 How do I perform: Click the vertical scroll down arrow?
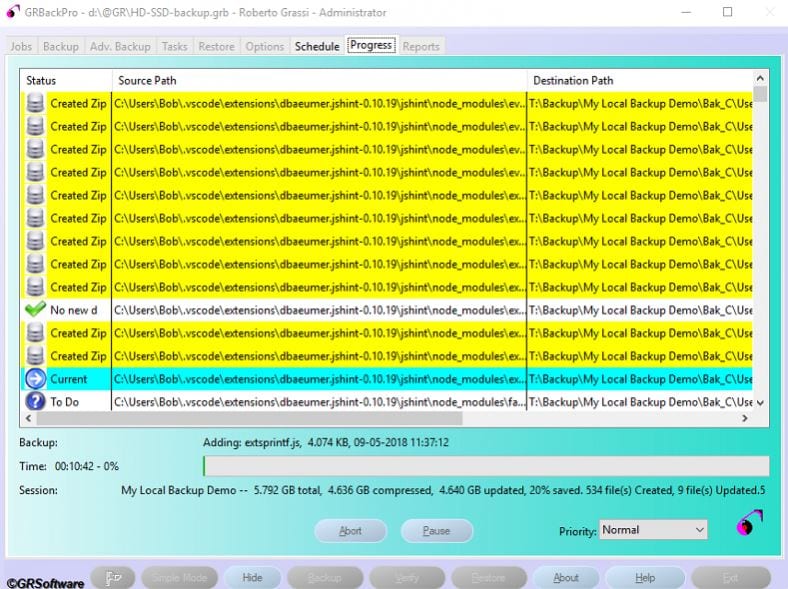pos(760,403)
